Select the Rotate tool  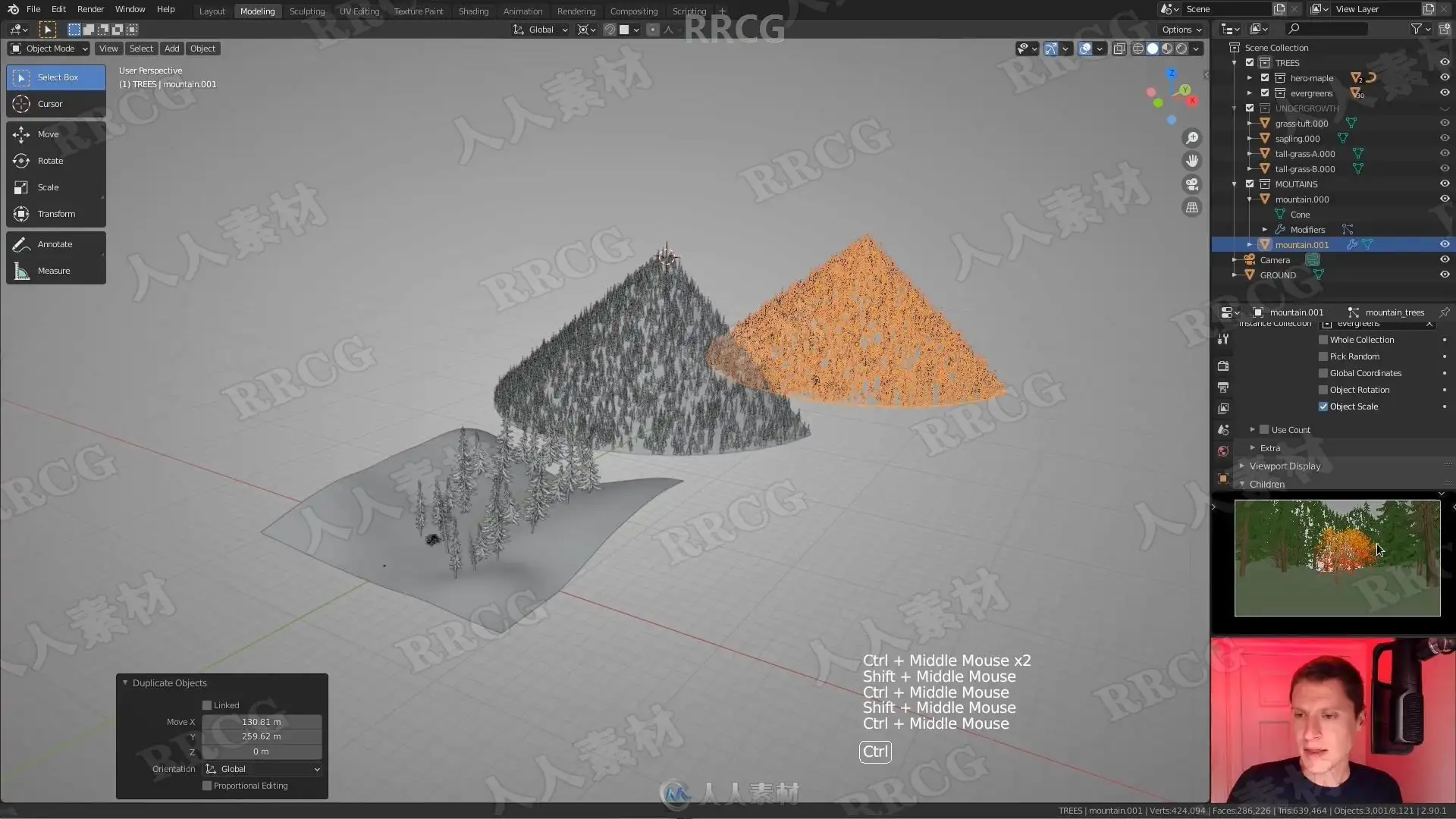(x=50, y=161)
